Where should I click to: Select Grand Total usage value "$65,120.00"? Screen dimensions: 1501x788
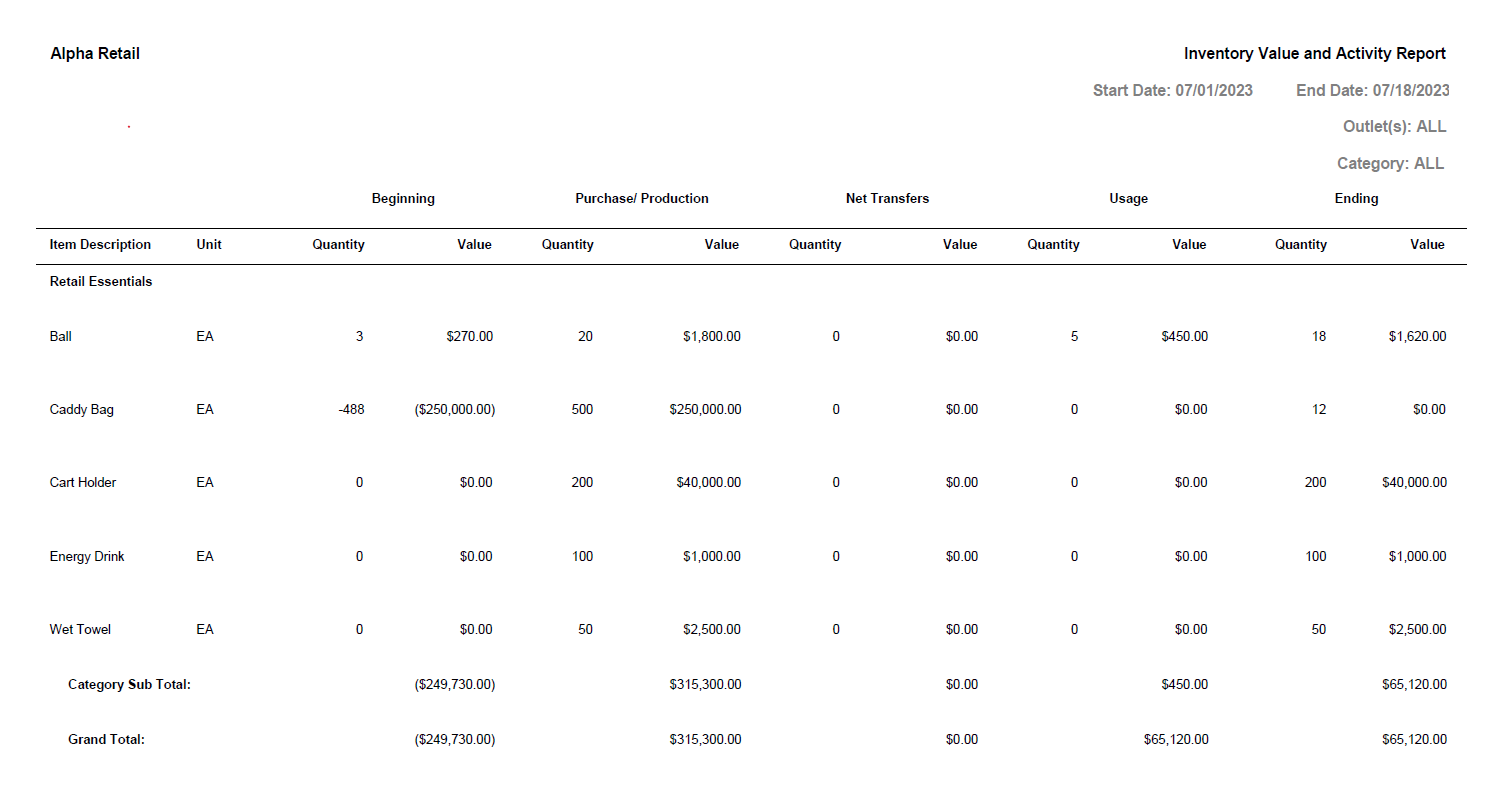(1176, 740)
